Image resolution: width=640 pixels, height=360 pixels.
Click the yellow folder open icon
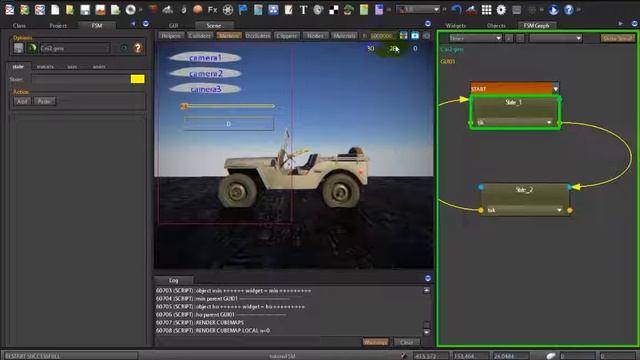click(x=70, y=9)
